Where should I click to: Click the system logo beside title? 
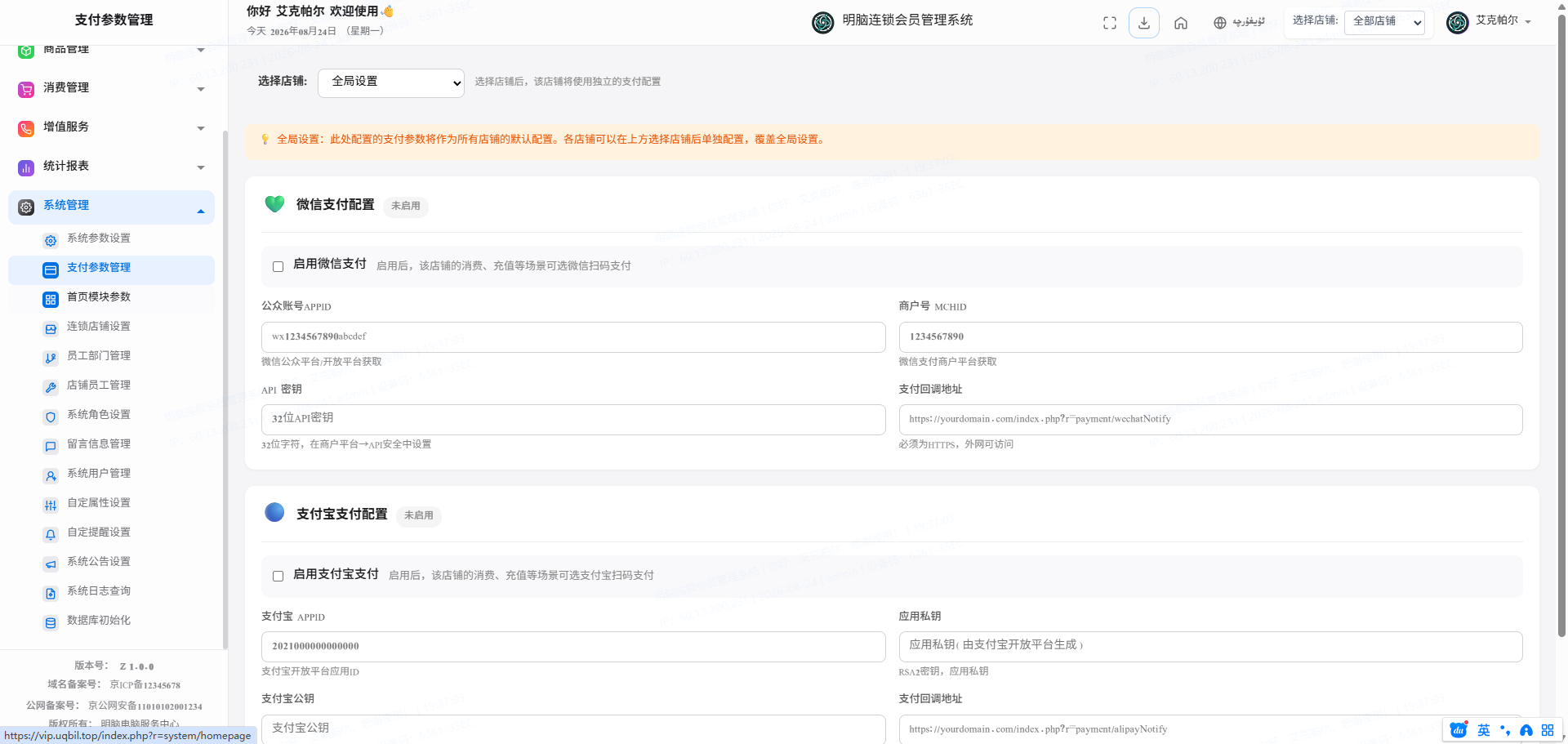(x=822, y=22)
